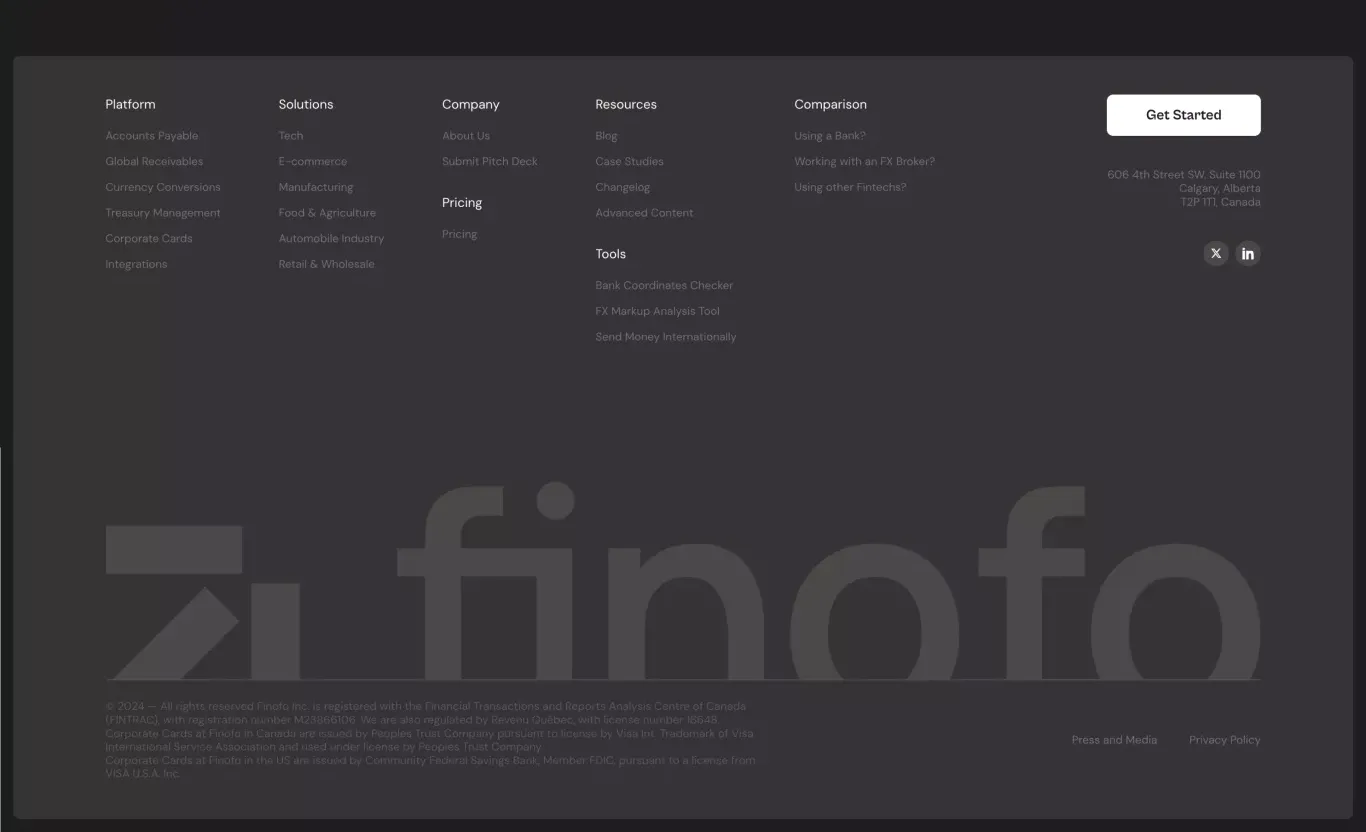Viewport: 1366px width, 832px height.
Task: Open the X (Twitter) social icon
Action: [1216, 253]
